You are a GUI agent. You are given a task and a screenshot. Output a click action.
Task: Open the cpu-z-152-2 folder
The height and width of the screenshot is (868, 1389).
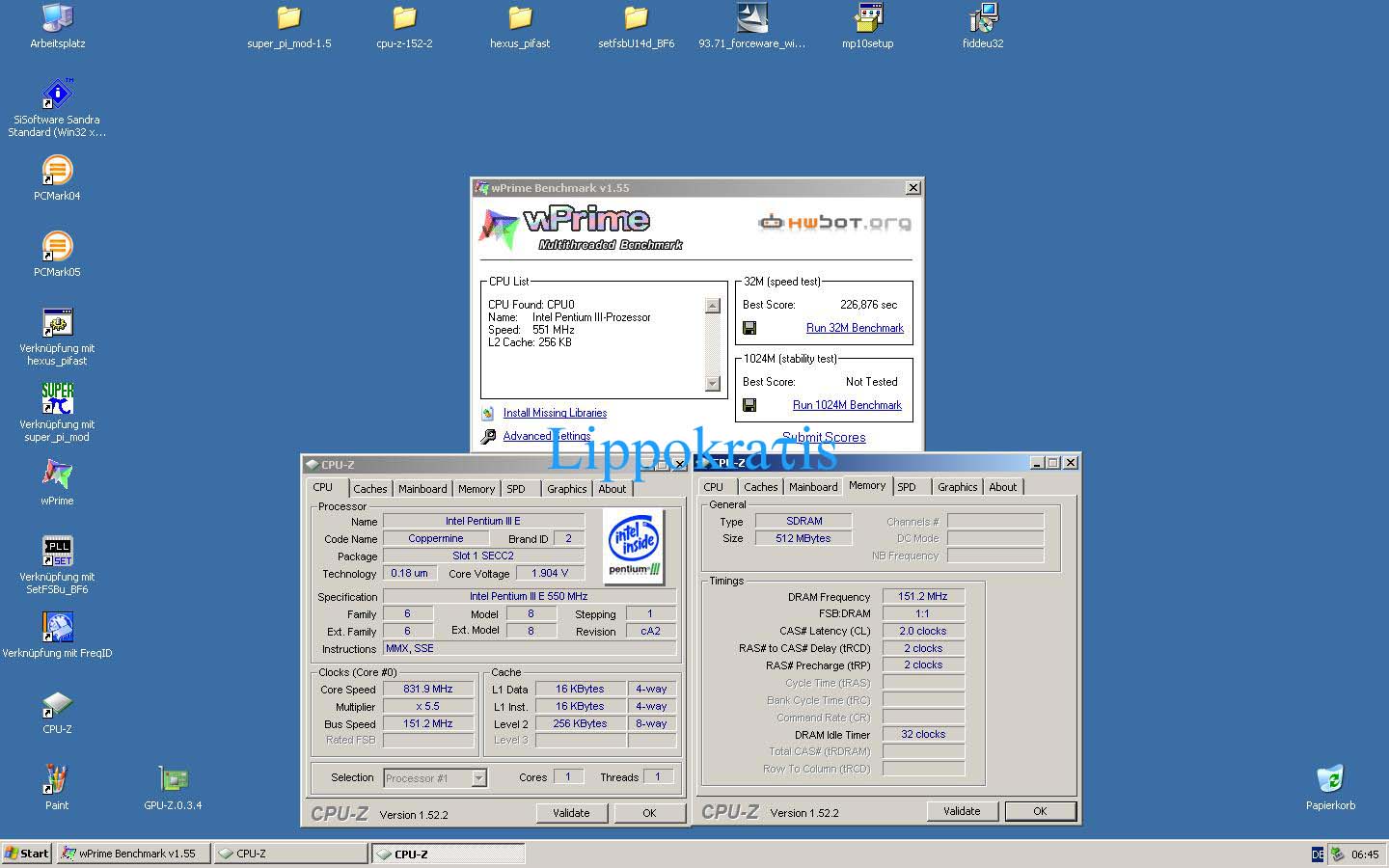pos(404,26)
